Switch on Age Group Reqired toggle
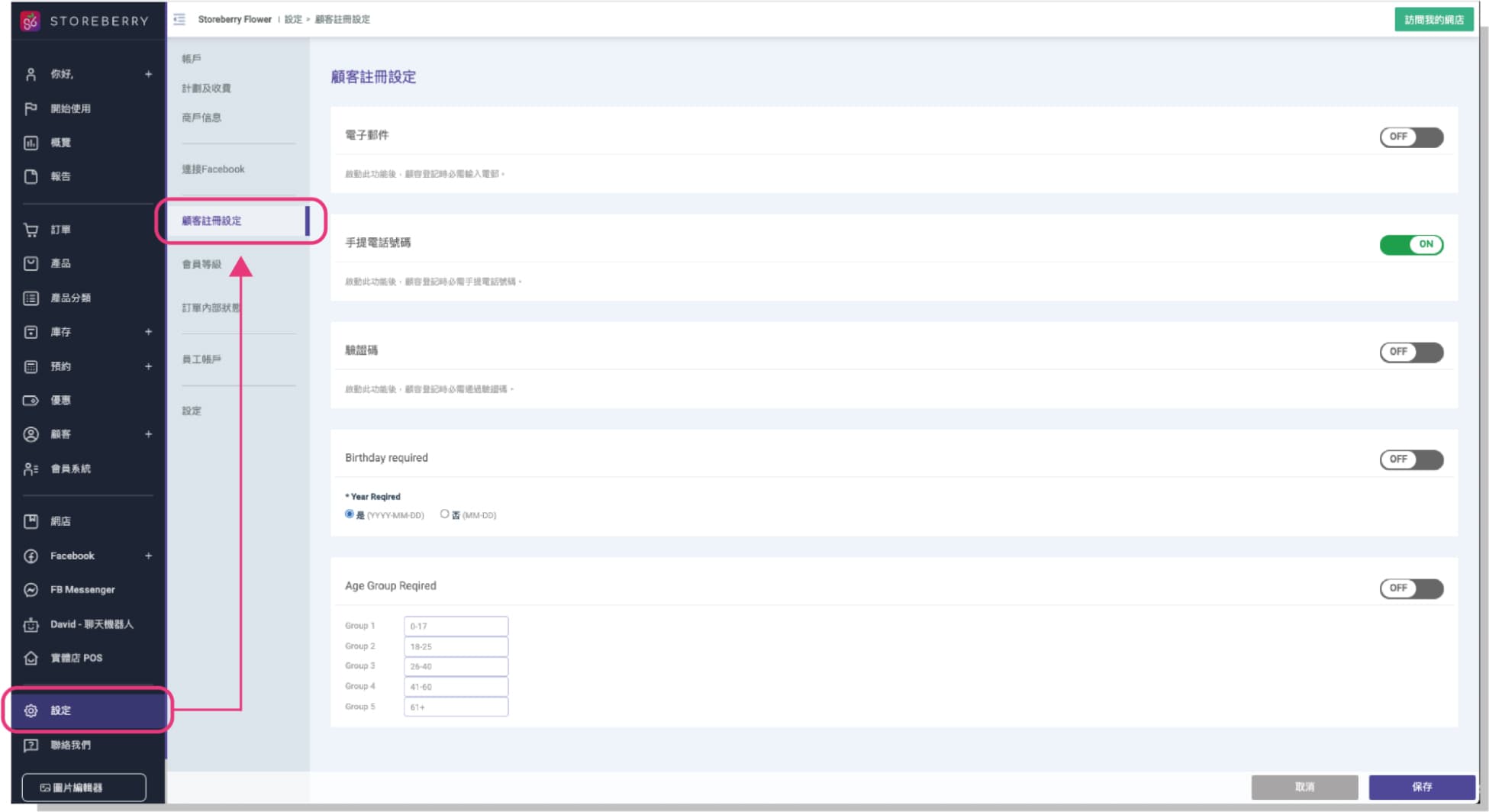This screenshot has height=812, width=1489. point(1411,588)
